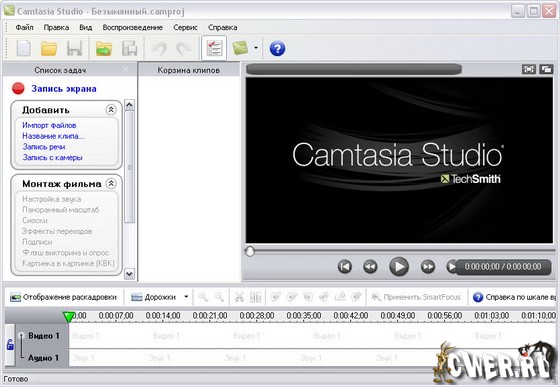Select the Видео 1 track label
This screenshot has width=560, height=387.
pyautogui.click(x=44, y=336)
